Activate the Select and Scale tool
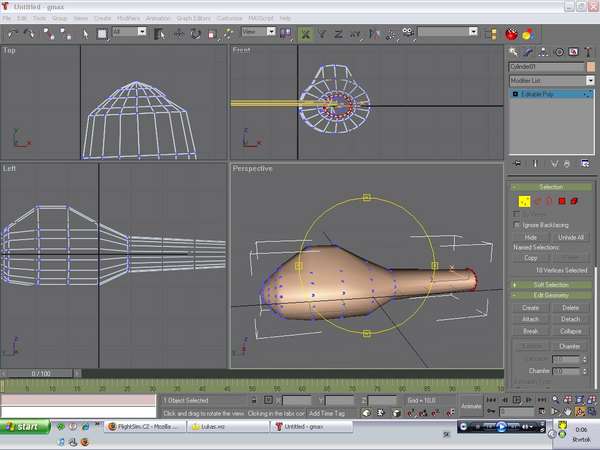This screenshot has width=600, height=450. [212, 34]
